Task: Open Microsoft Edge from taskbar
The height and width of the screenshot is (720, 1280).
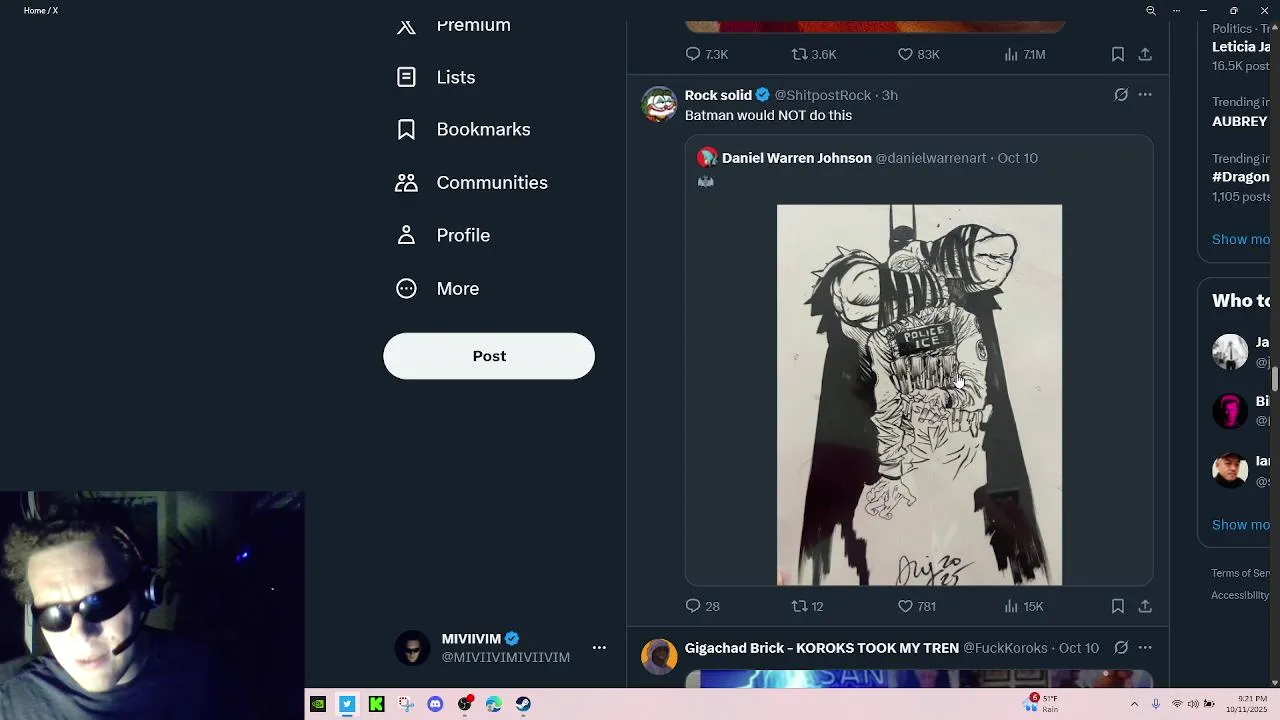Action: click(x=494, y=704)
